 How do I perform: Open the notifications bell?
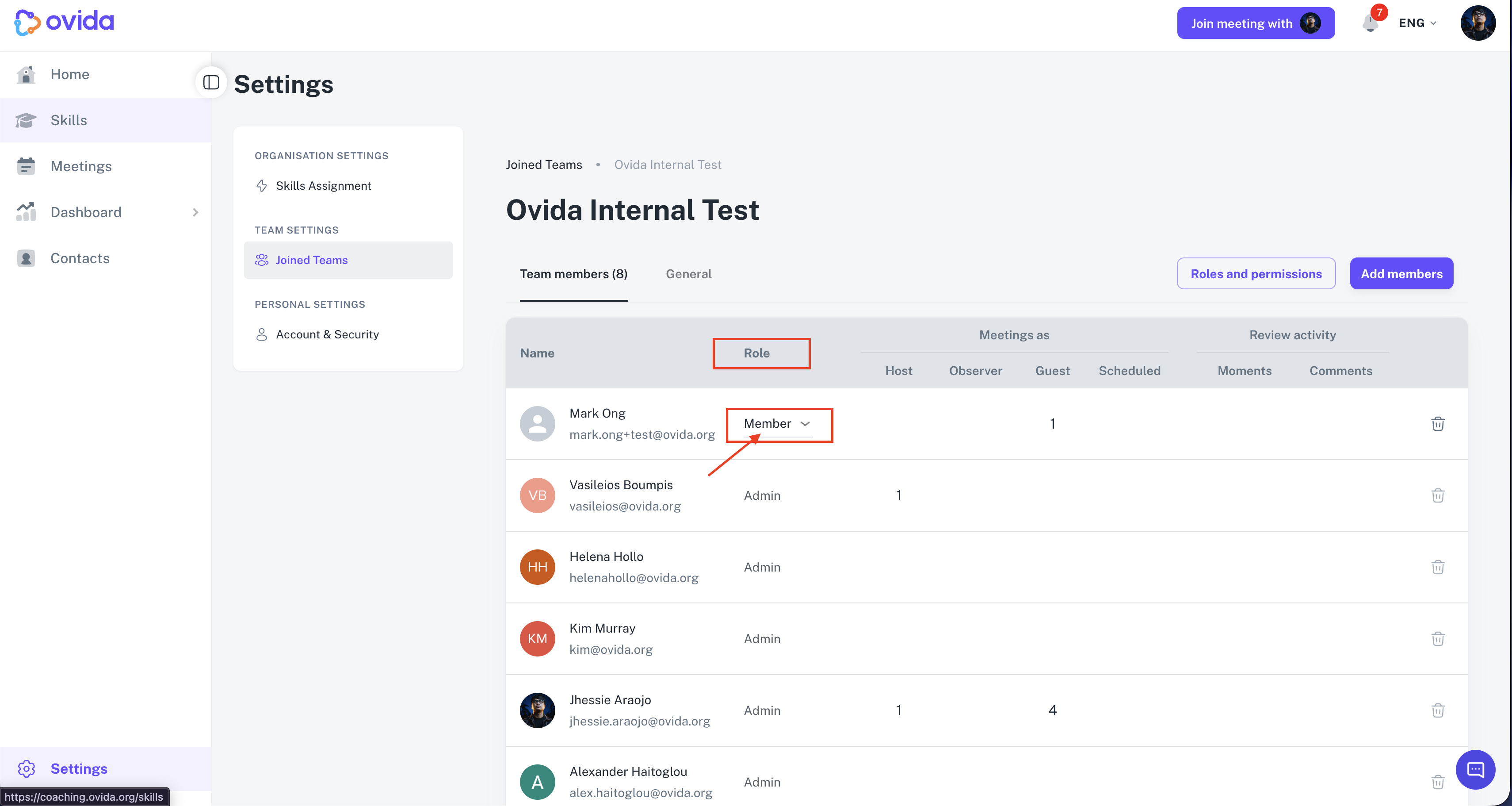pos(1370,23)
